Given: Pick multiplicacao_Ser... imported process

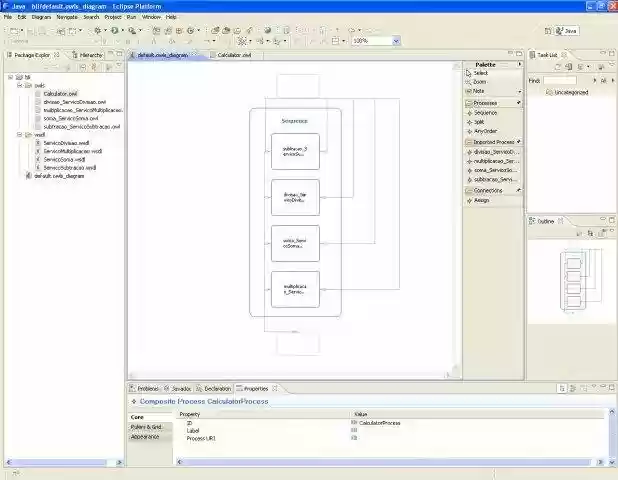Looking at the screenshot, I should tap(493, 161).
